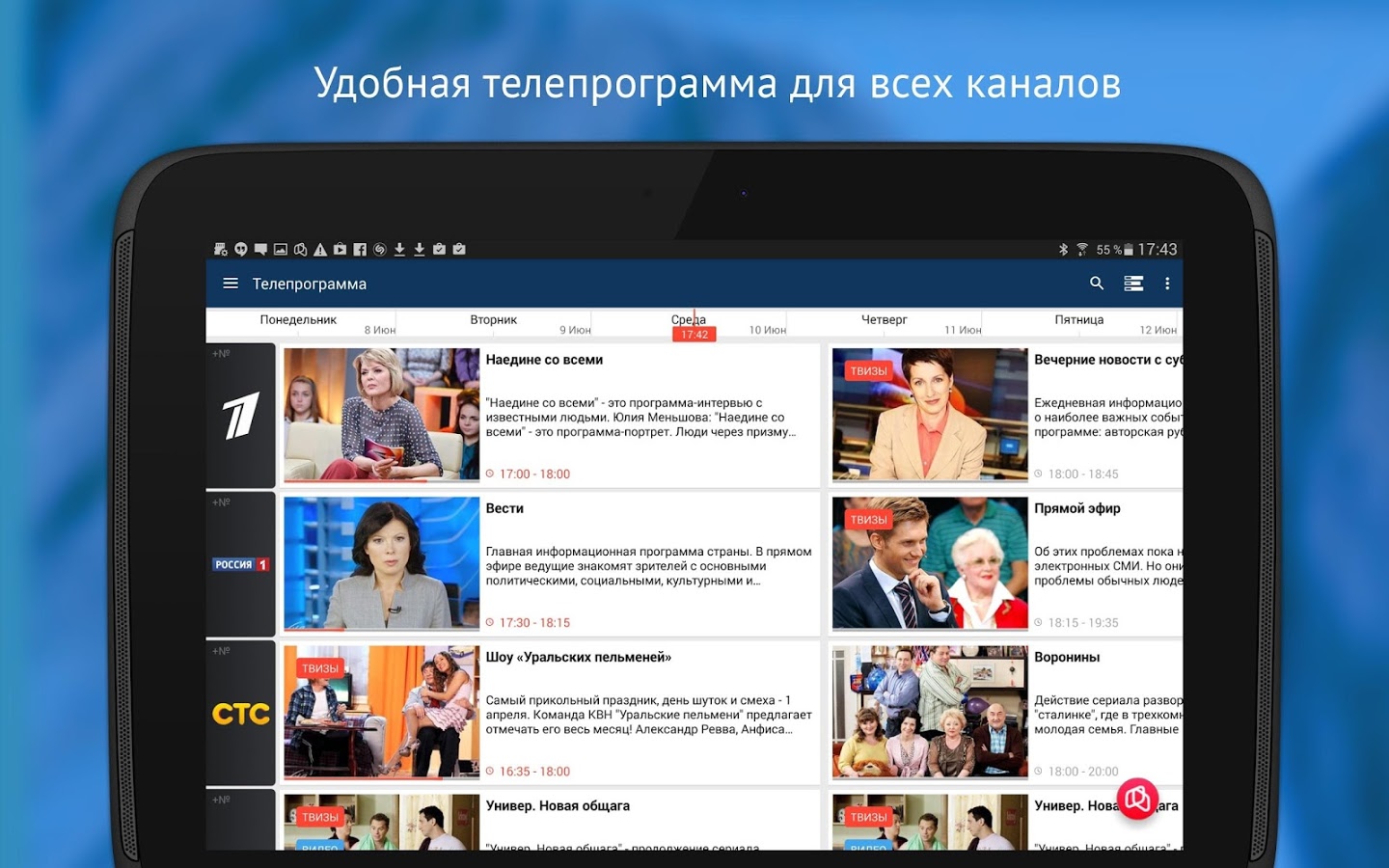Select the Понедельник 8 Июн day
Screen dimensions: 1389x868
(x=301, y=323)
